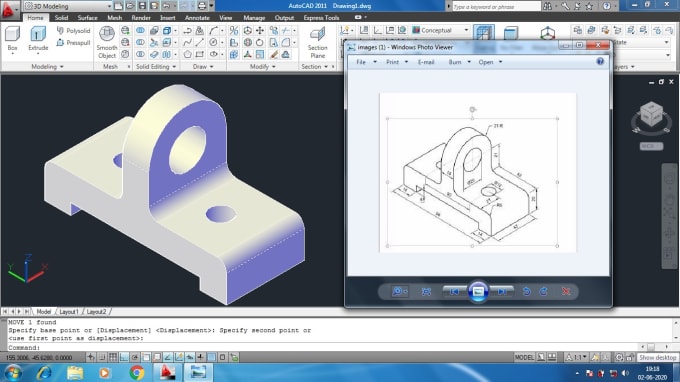The image size is (680, 382).
Task: Open the Burn menu in Photo Viewer
Action: 459,62
